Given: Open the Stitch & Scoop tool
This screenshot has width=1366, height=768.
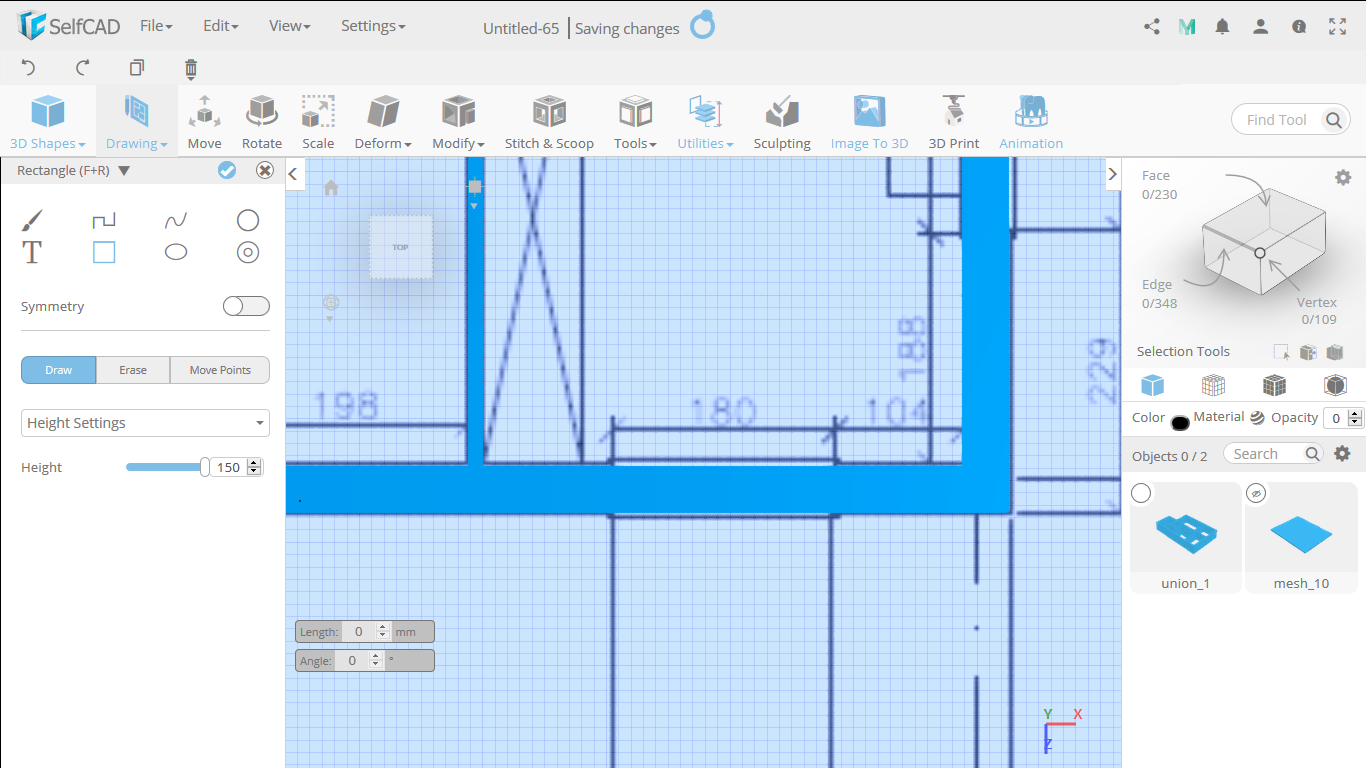Looking at the screenshot, I should [549, 122].
